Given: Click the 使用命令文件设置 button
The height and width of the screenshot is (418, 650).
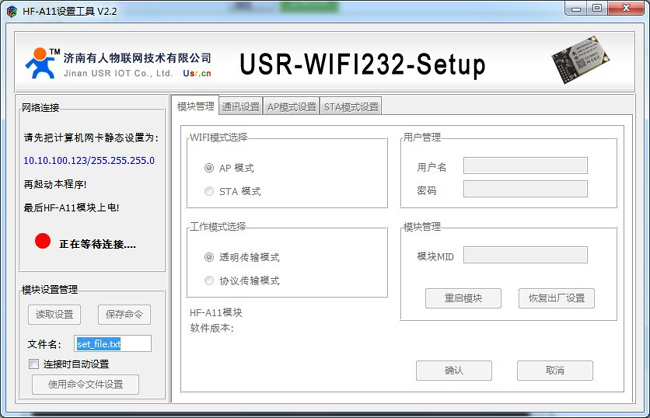Looking at the screenshot, I should (x=86, y=384).
